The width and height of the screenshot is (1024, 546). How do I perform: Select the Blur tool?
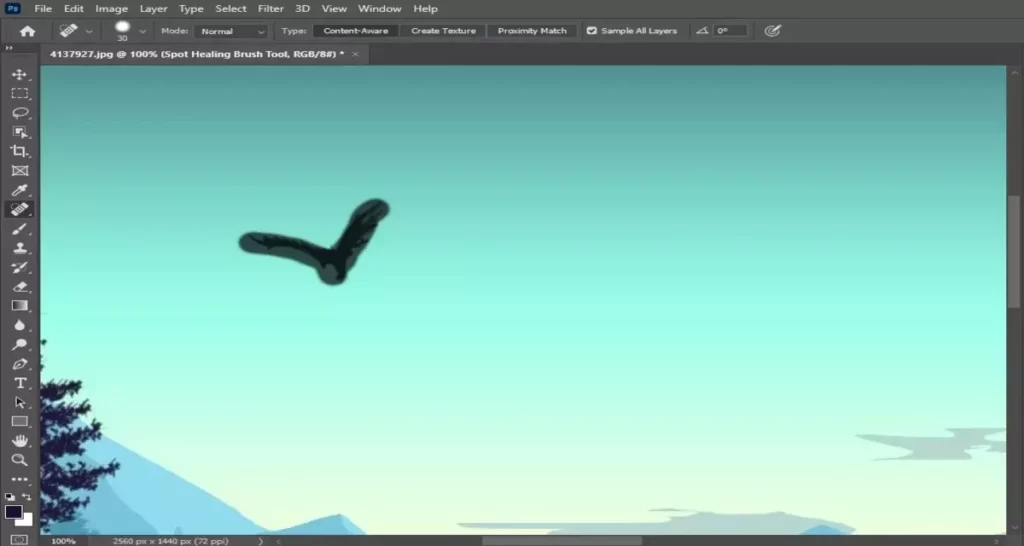(x=20, y=325)
